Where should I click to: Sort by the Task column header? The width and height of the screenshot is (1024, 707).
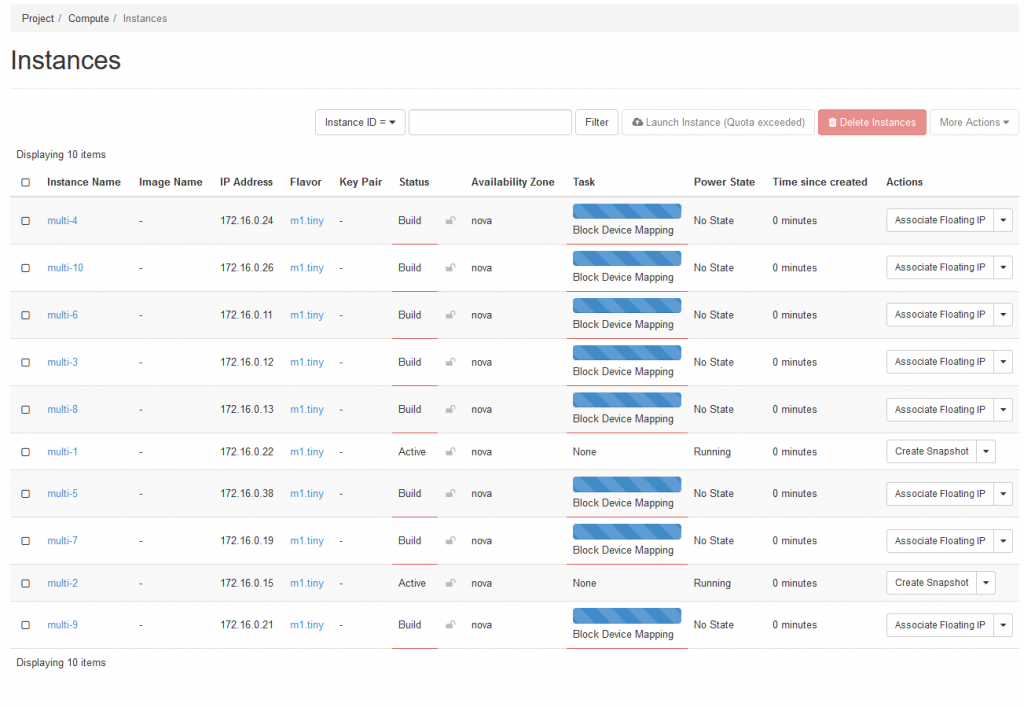click(x=584, y=182)
